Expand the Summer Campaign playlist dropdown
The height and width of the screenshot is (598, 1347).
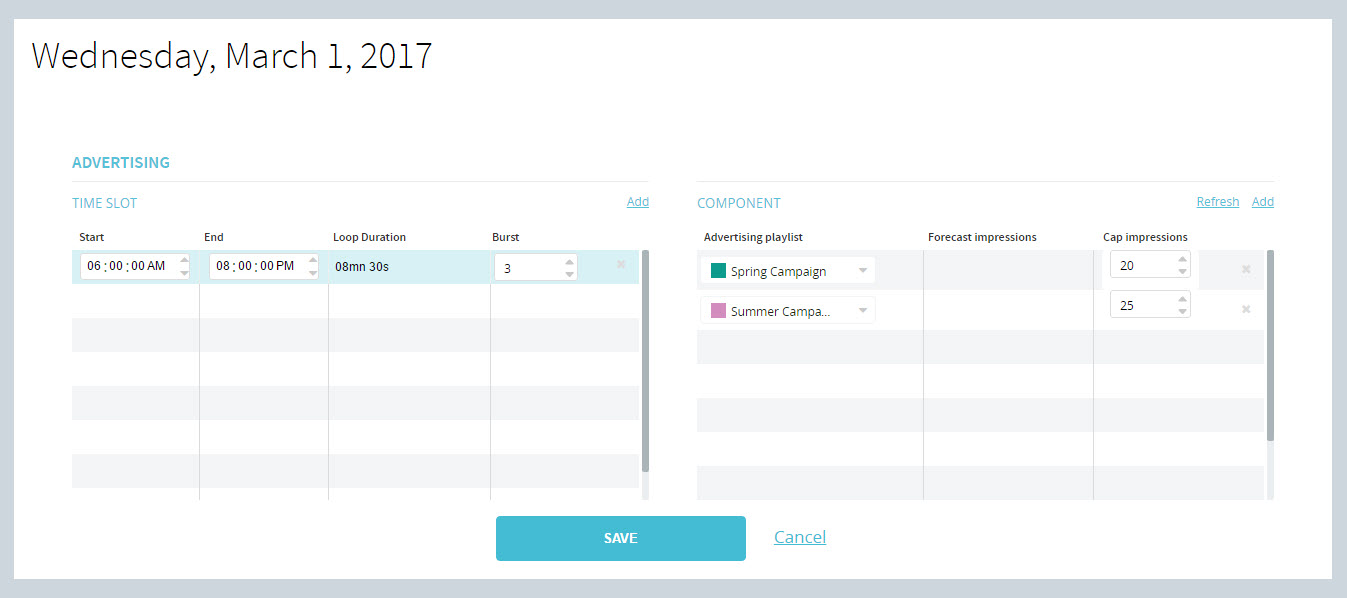pyautogui.click(x=863, y=311)
